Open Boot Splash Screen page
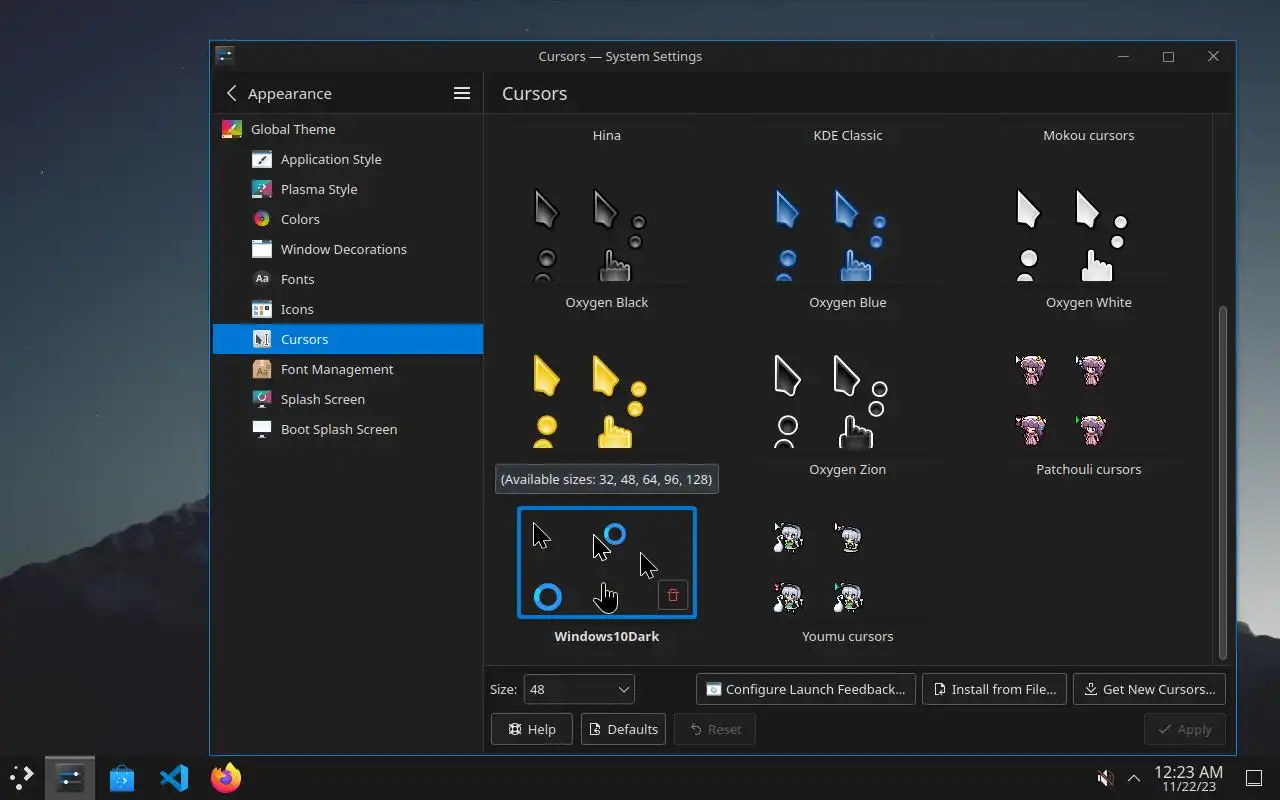 (348, 429)
